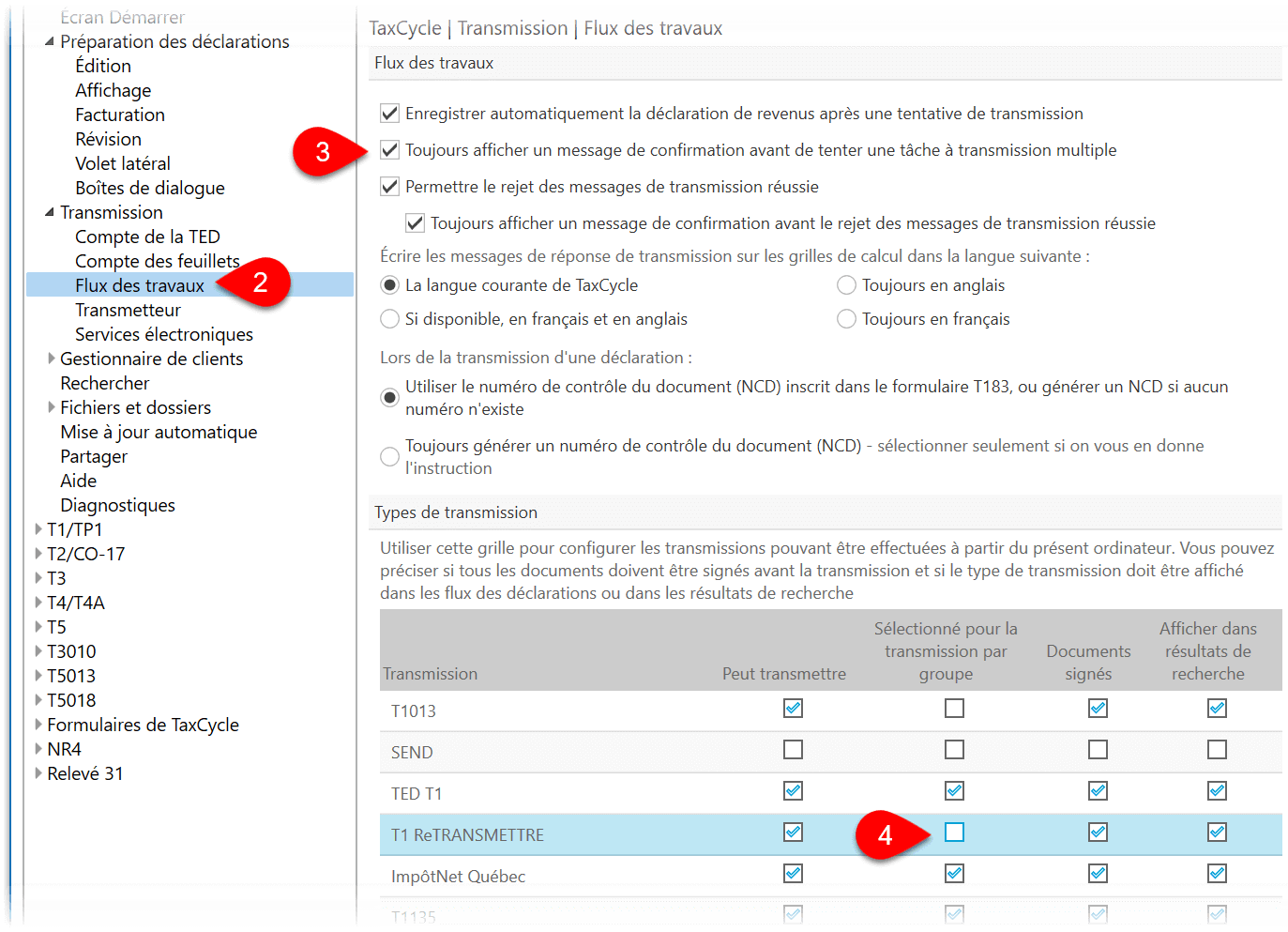Uncheck confirmation before multiple transmission task

coord(389,150)
